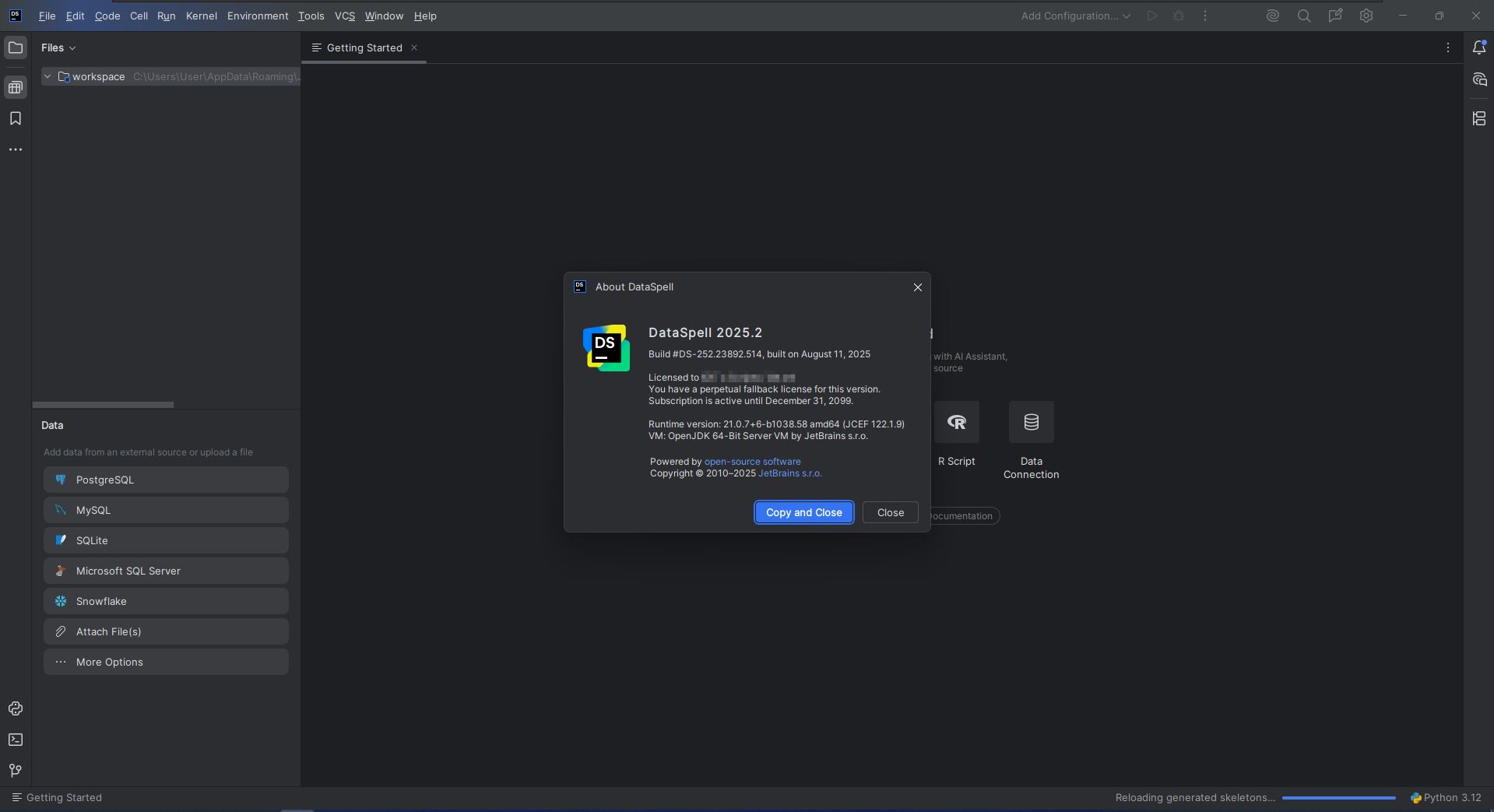Click the workspace folder row
The width and height of the screenshot is (1494, 812).
coord(170,76)
